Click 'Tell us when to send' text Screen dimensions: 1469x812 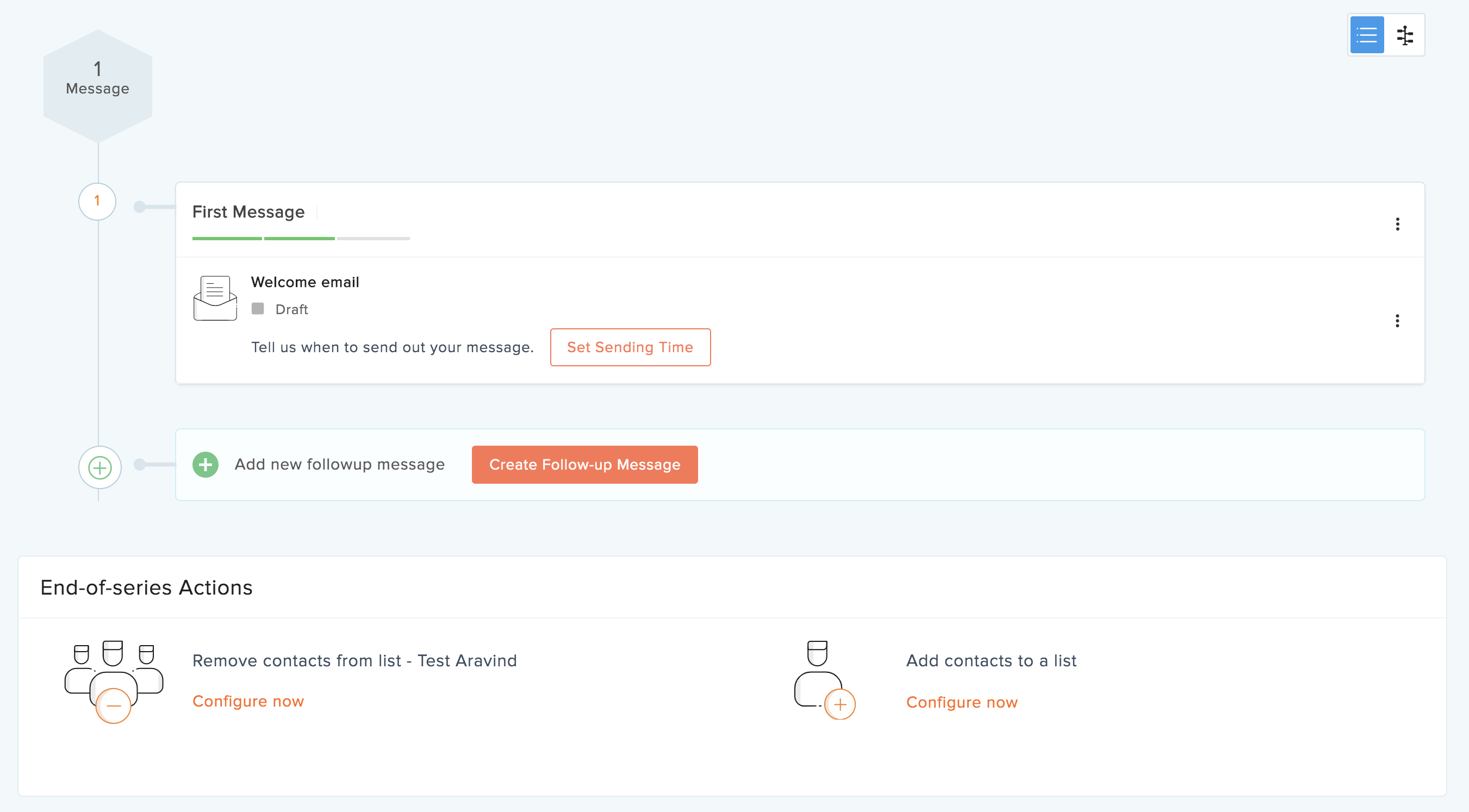[393, 347]
